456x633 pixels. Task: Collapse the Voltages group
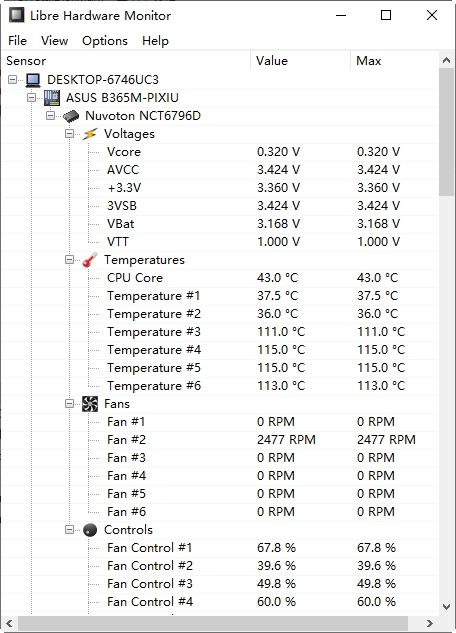[69, 134]
